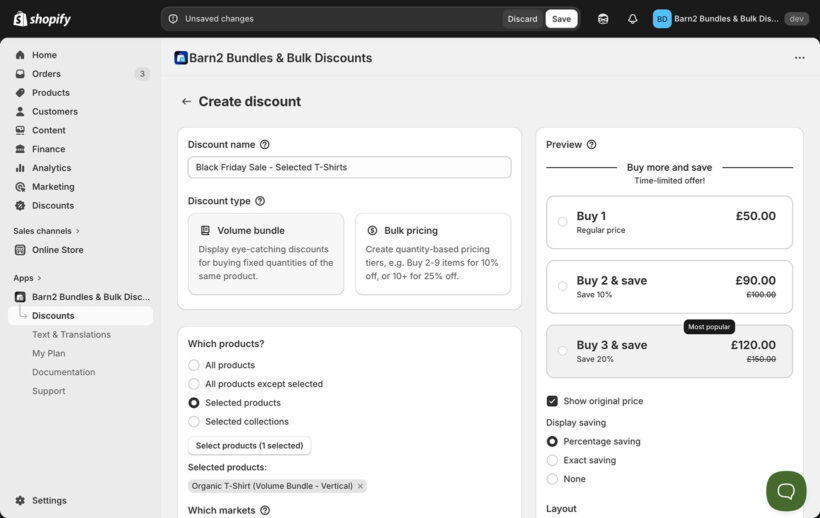Select Percentage saving display option
Viewport: 820px width, 518px height.
coord(552,441)
